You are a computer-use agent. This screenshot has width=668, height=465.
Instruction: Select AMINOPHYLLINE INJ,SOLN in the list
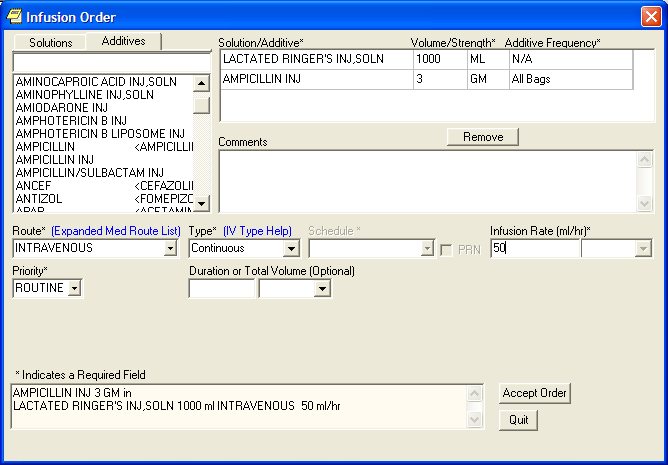(x=103, y=95)
